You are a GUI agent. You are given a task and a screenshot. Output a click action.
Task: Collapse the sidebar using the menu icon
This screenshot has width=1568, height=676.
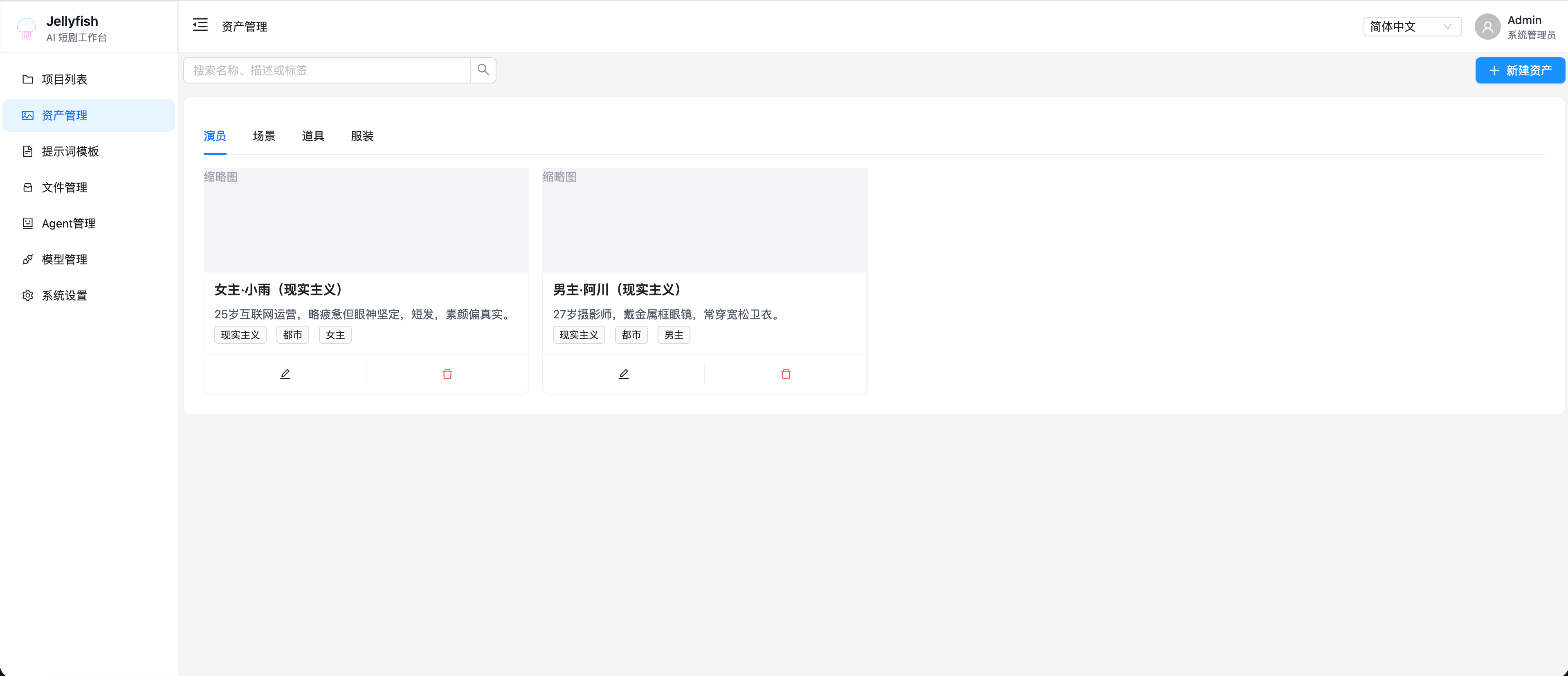(200, 25)
